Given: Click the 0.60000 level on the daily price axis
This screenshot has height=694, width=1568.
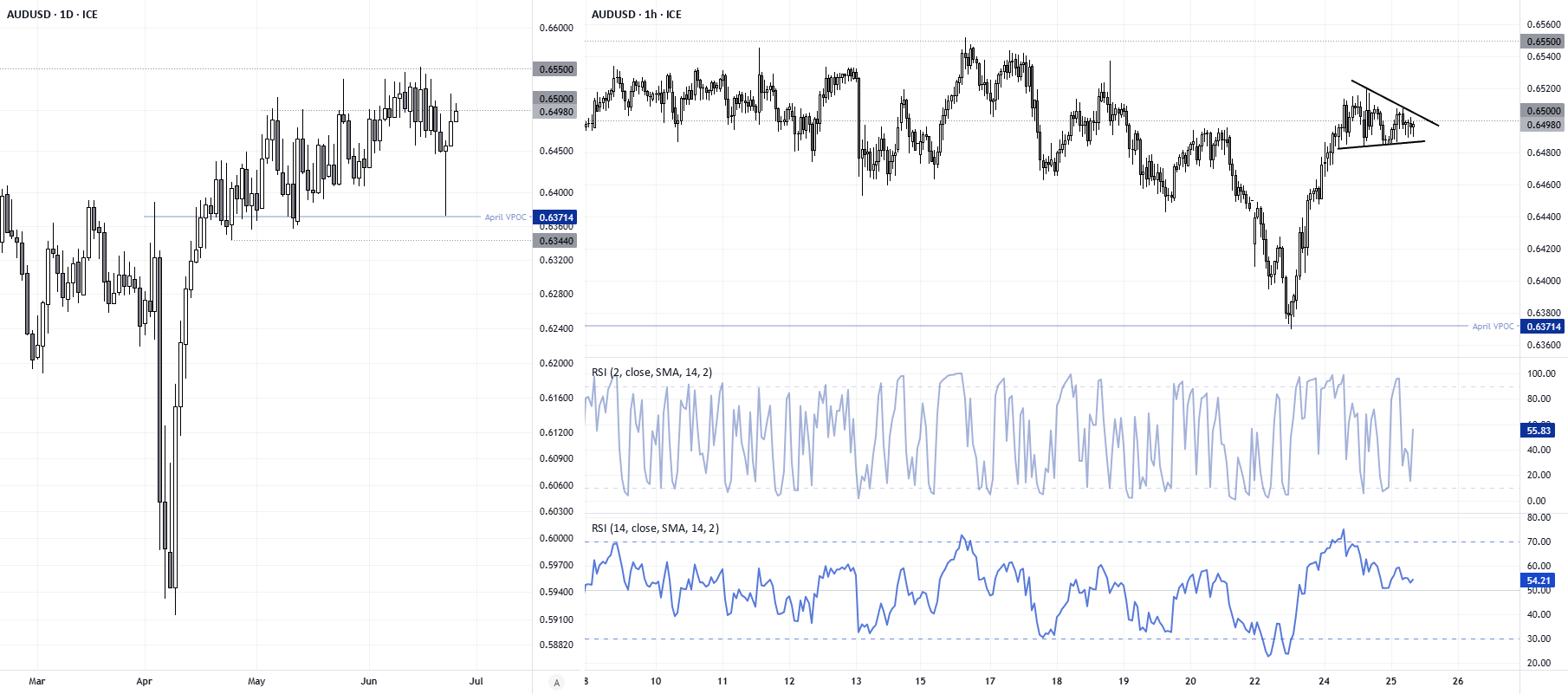Looking at the screenshot, I should [556, 538].
